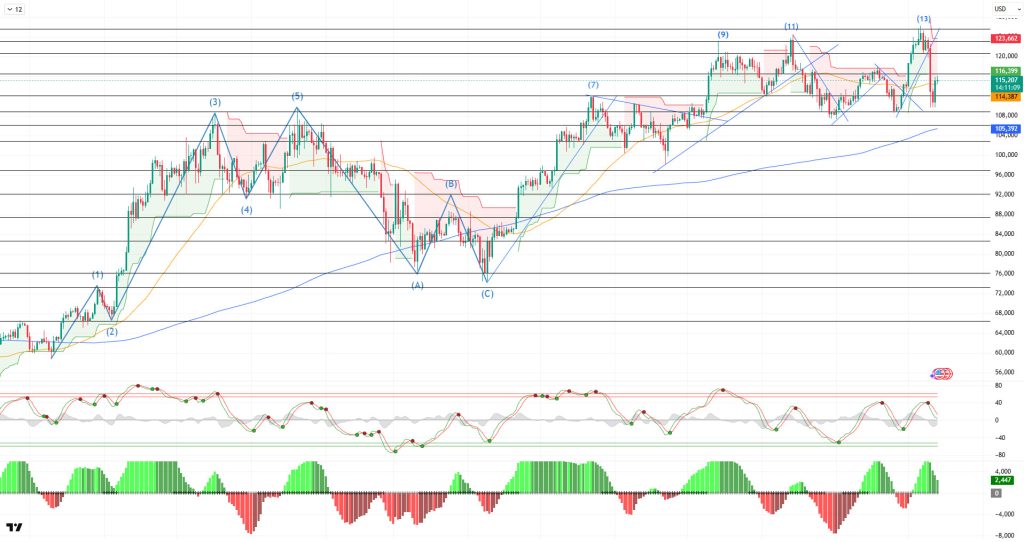Image resolution: width=1024 pixels, height=542 pixels.
Task: Click the red 123,662 price label
Action: (1005, 38)
